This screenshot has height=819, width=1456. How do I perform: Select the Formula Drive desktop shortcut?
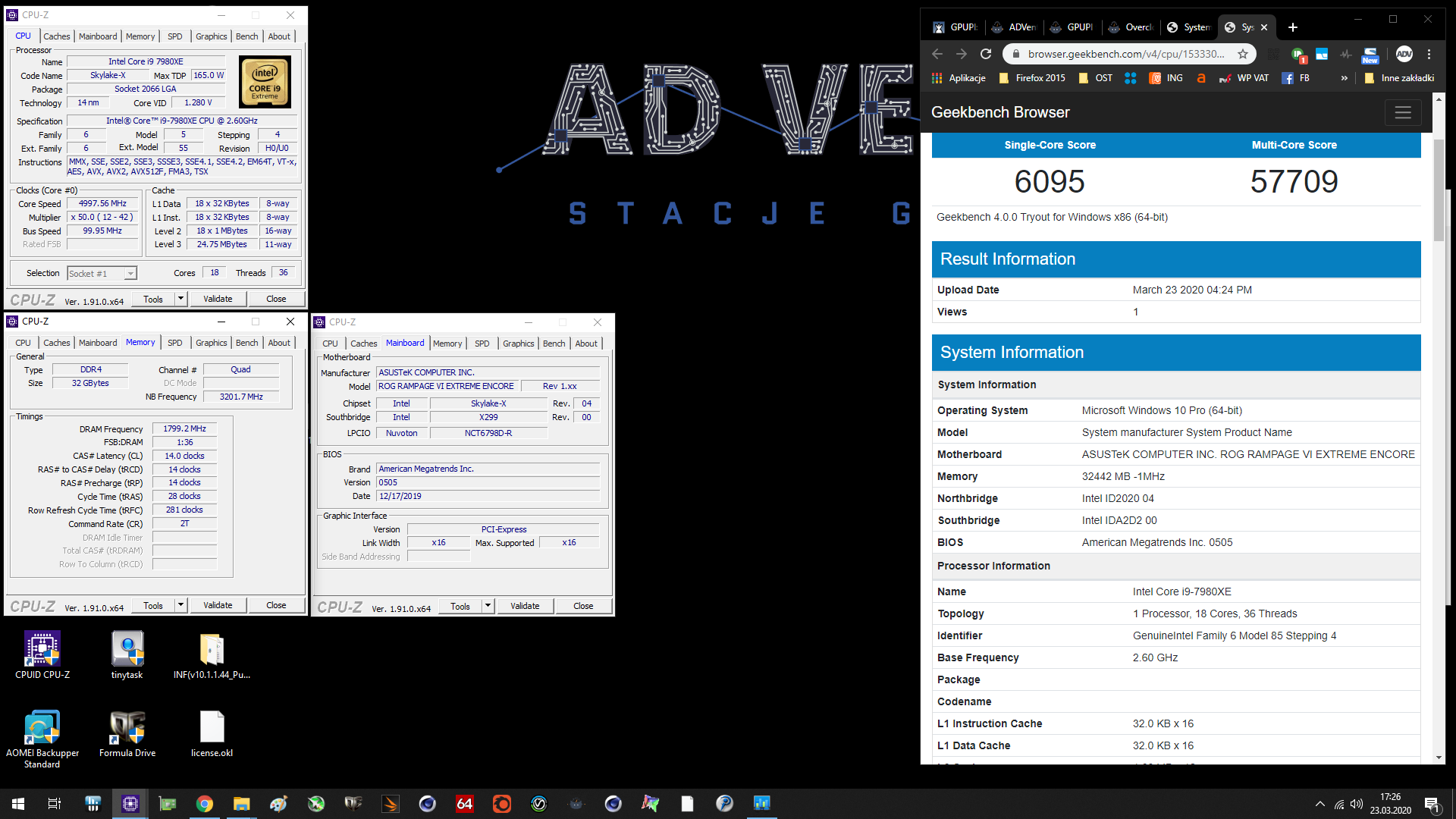point(127,734)
